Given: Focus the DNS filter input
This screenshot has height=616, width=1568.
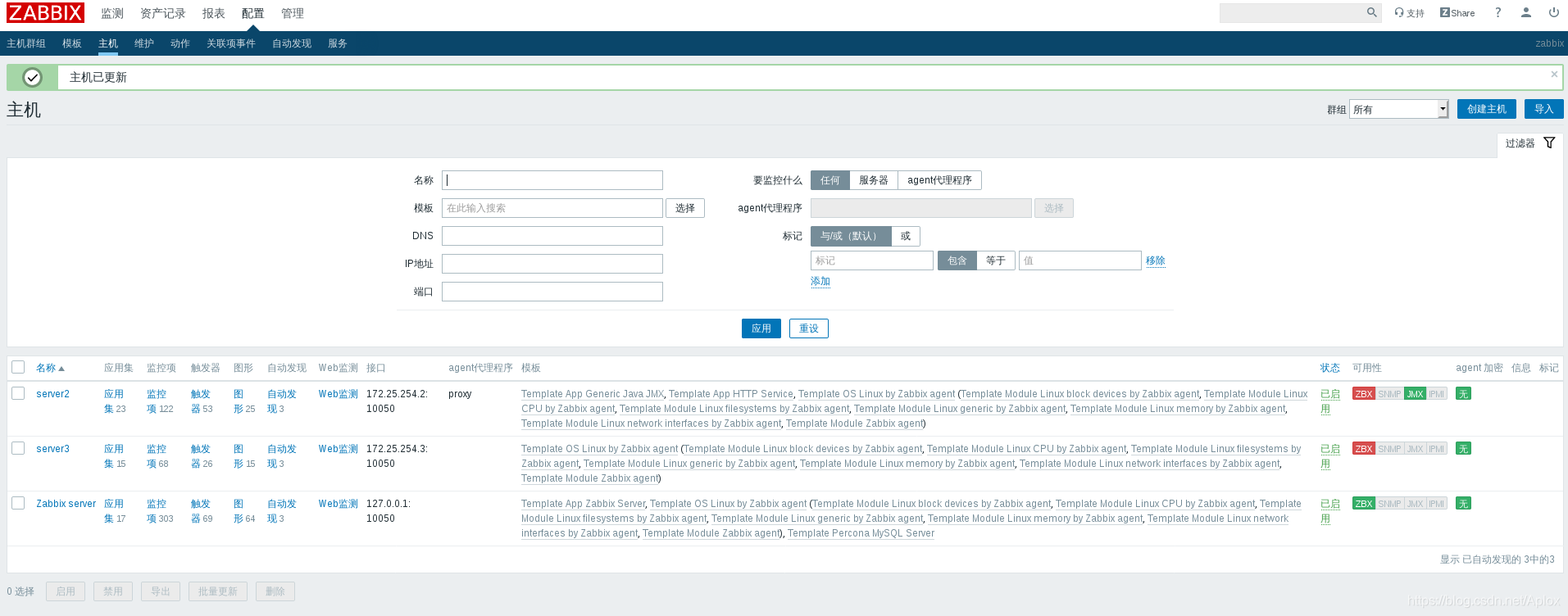Looking at the screenshot, I should tap(552, 236).
